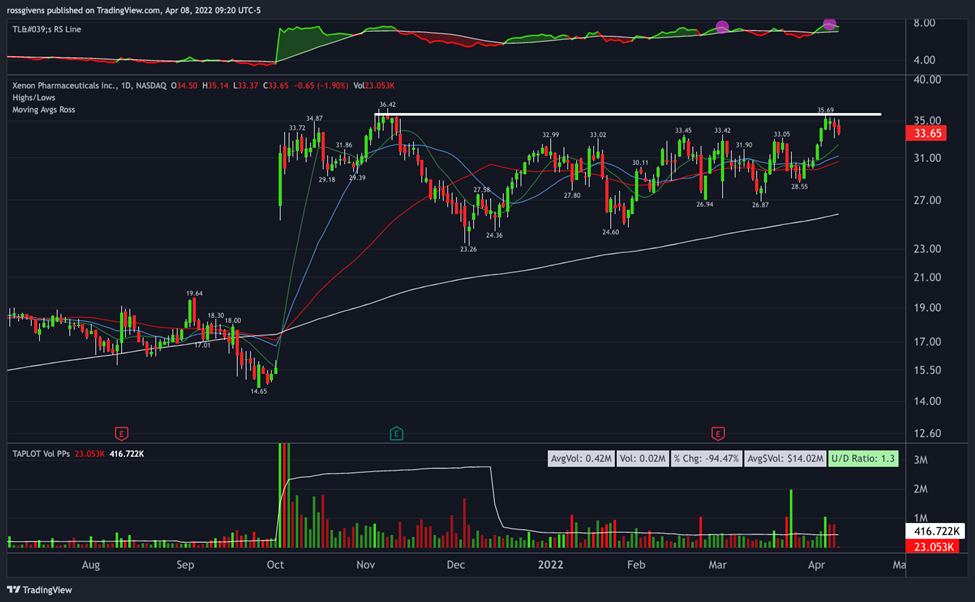975x602 pixels.
Task: Click the green U/D Ratio: 1.3 box
Action: click(x=863, y=459)
